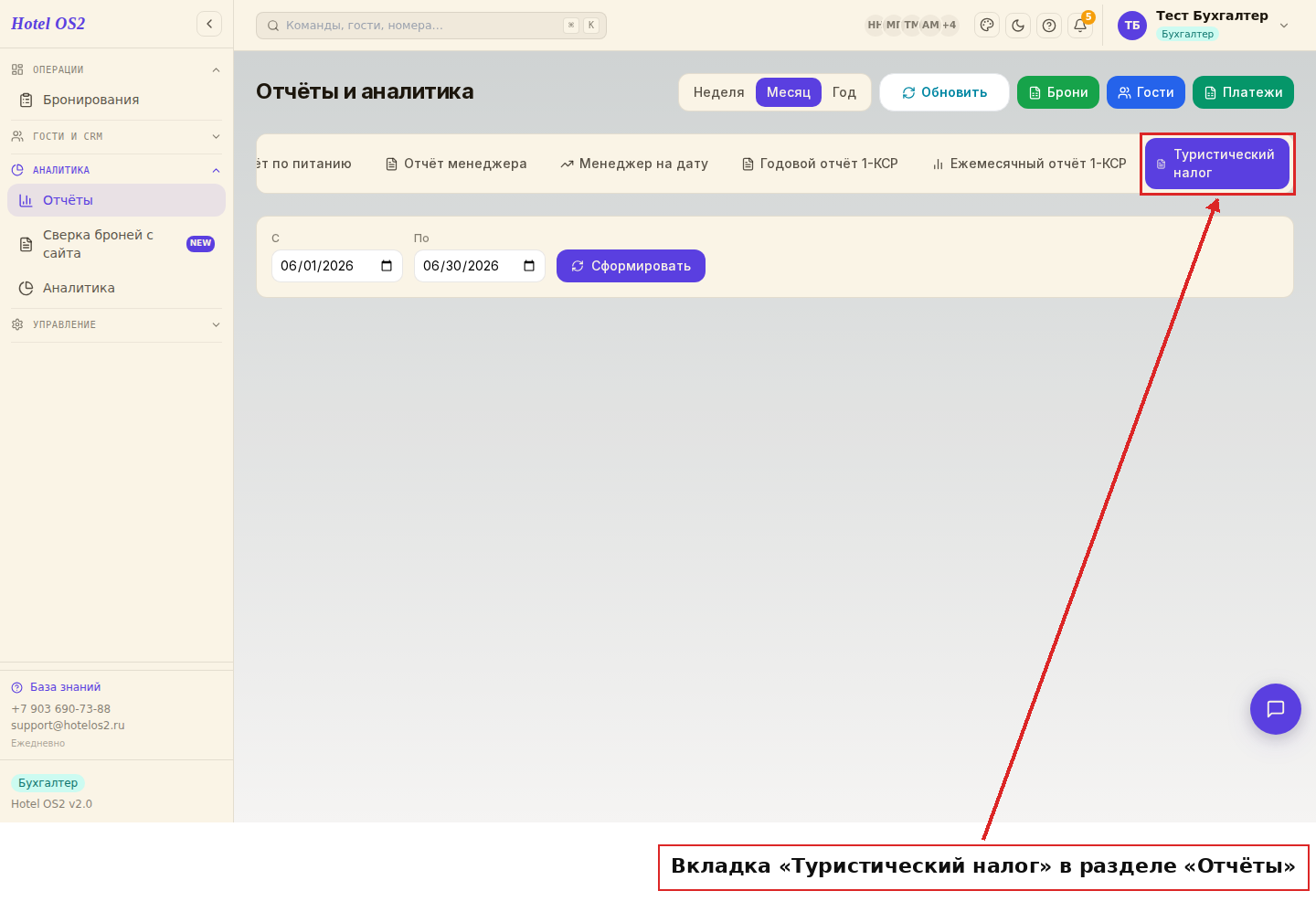Click the support@hotelos2.ru email
1316x912 pixels.
[68, 726]
